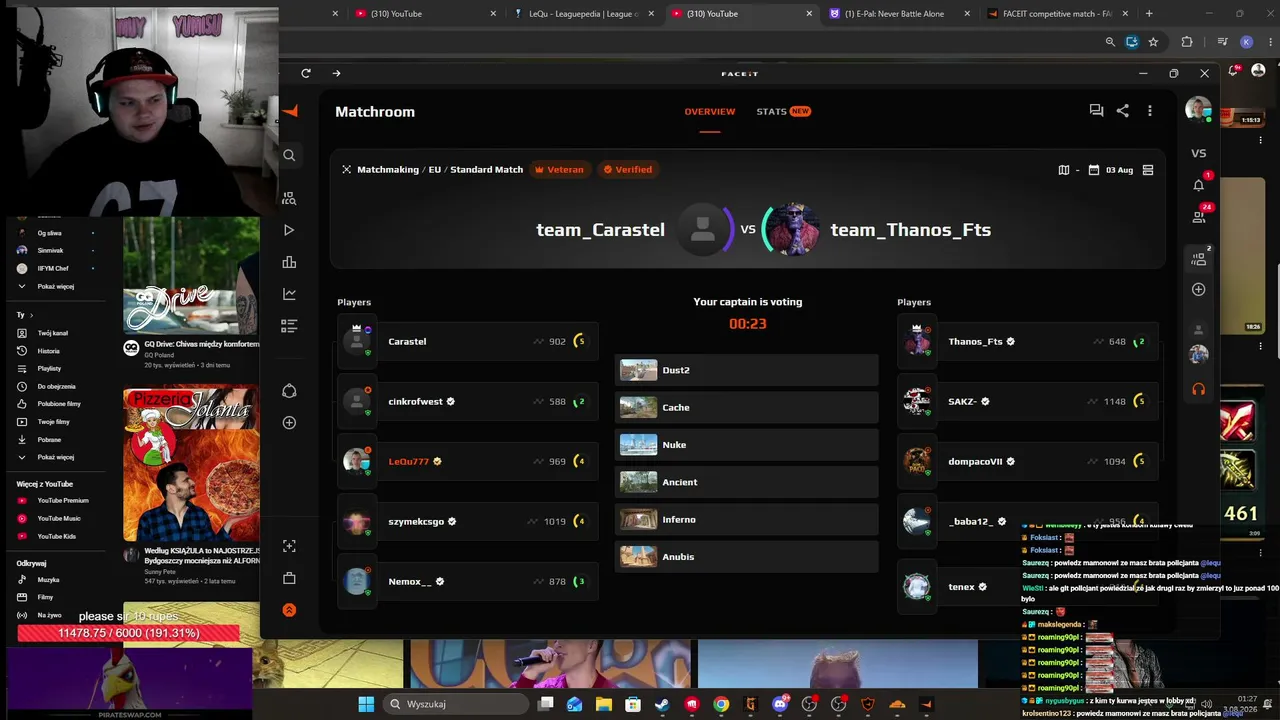Image resolution: width=1280 pixels, height=720 pixels.
Task: Click the orange upgrade chevron icon in sidebar
Action: click(289, 610)
